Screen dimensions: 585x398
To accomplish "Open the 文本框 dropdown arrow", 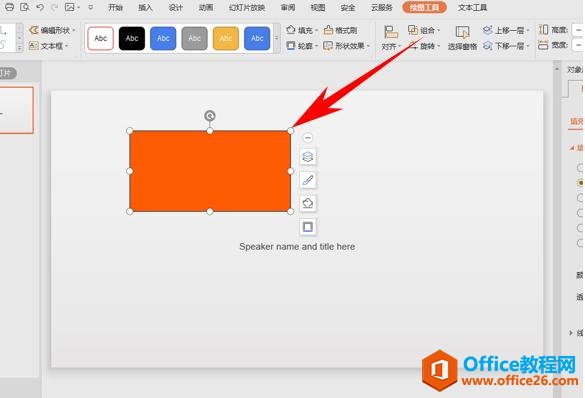I will 67,46.
